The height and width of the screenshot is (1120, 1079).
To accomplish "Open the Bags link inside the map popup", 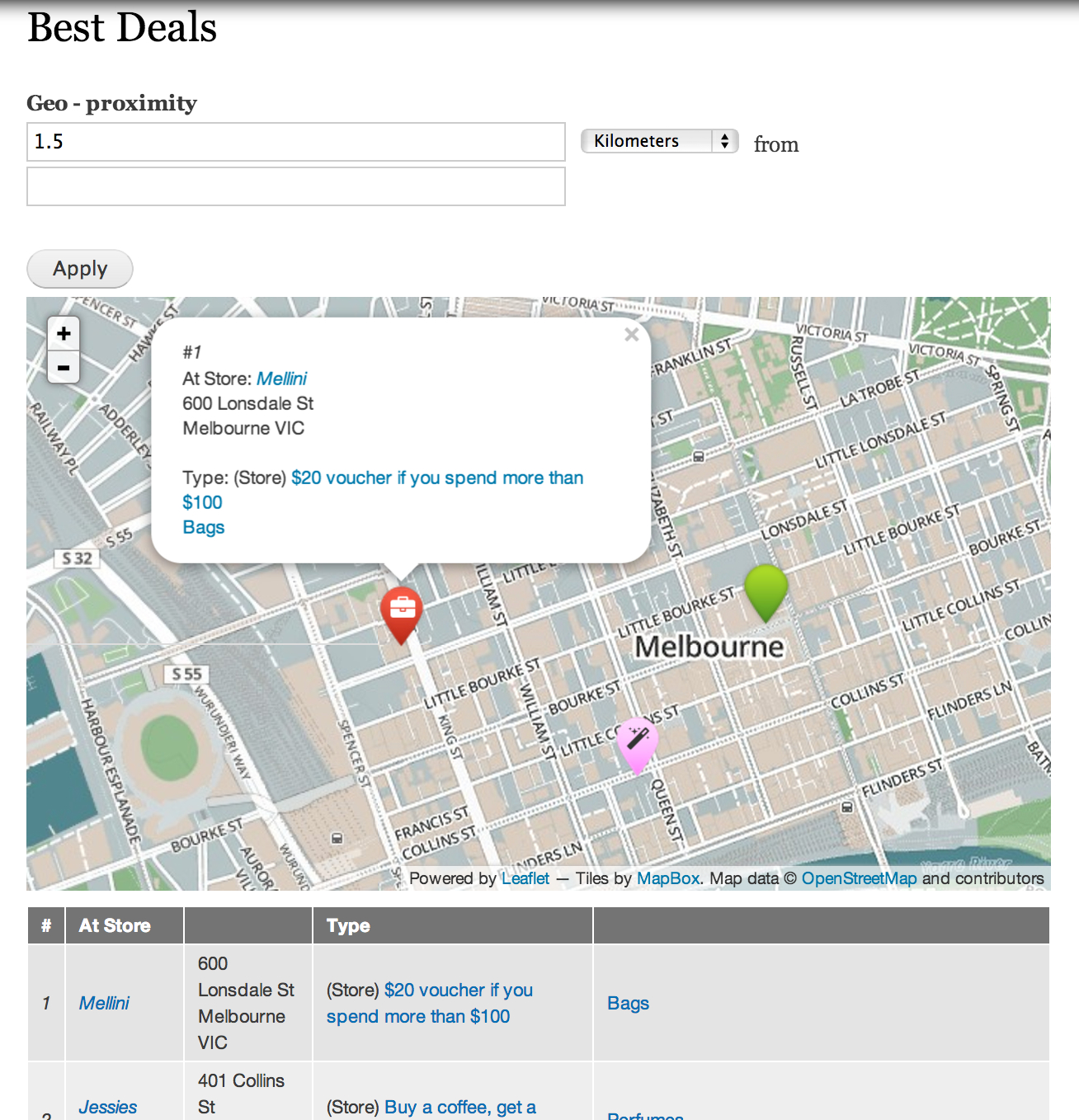I will (203, 526).
